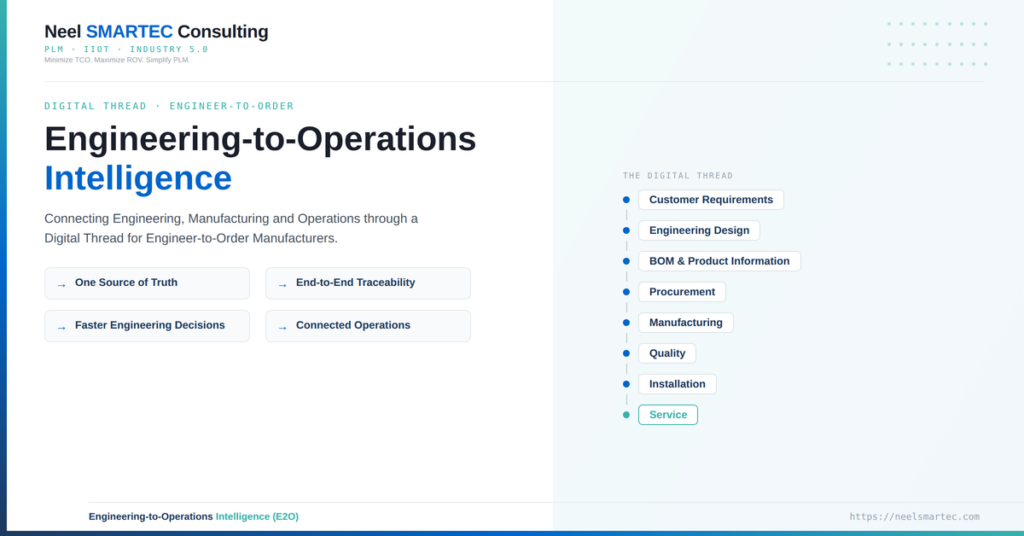Image resolution: width=1024 pixels, height=536 pixels.
Task: Select the Engineering Design thread step
Action: tap(699, 230)
